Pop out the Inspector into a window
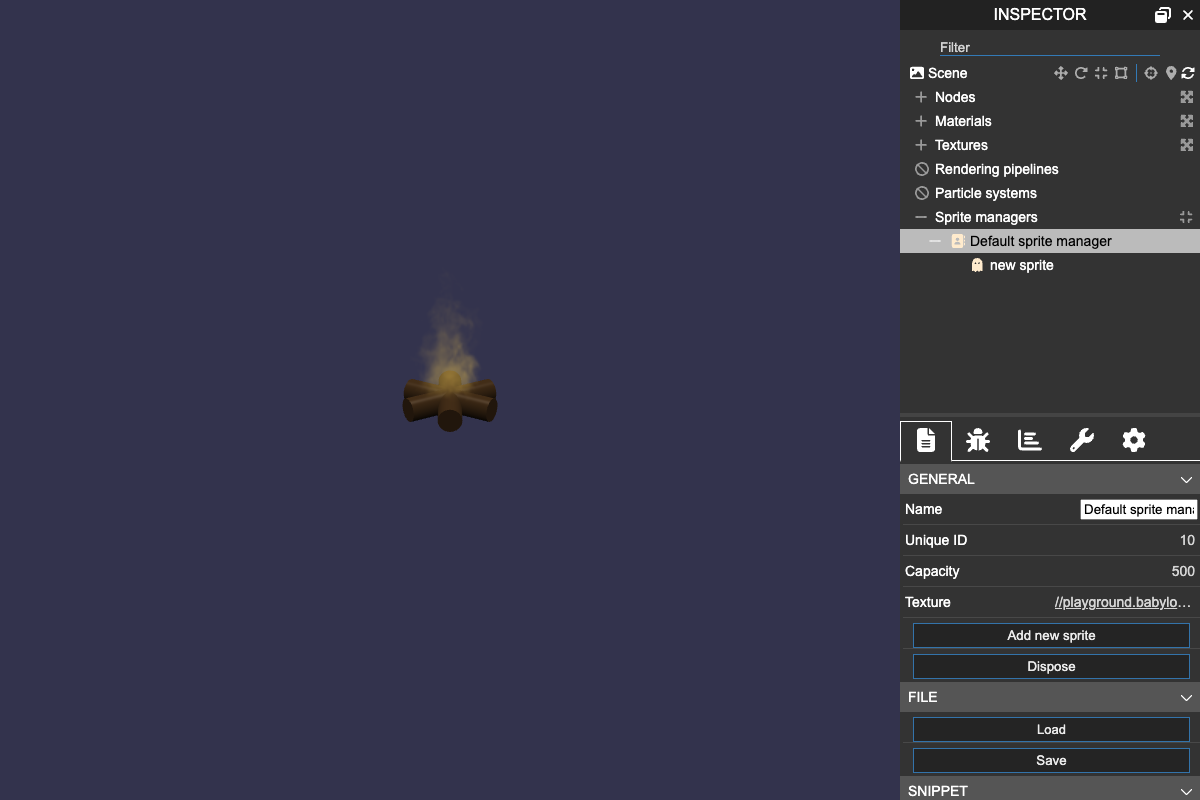This screenshot has height=800, width=1200. 1162,15
